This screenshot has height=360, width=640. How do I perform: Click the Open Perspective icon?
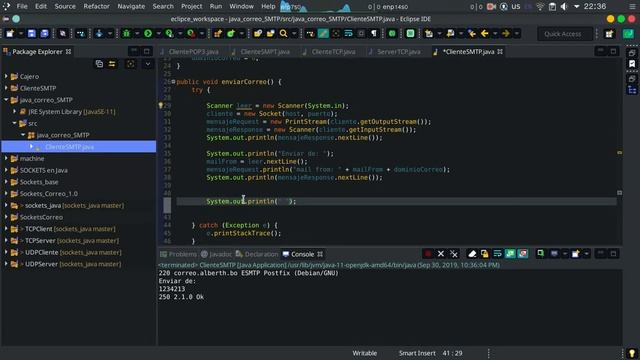coord(609,34)
